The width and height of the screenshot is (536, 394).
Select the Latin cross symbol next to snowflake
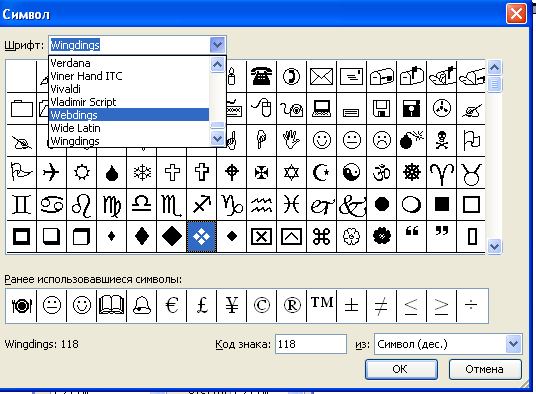coord(172,172)
